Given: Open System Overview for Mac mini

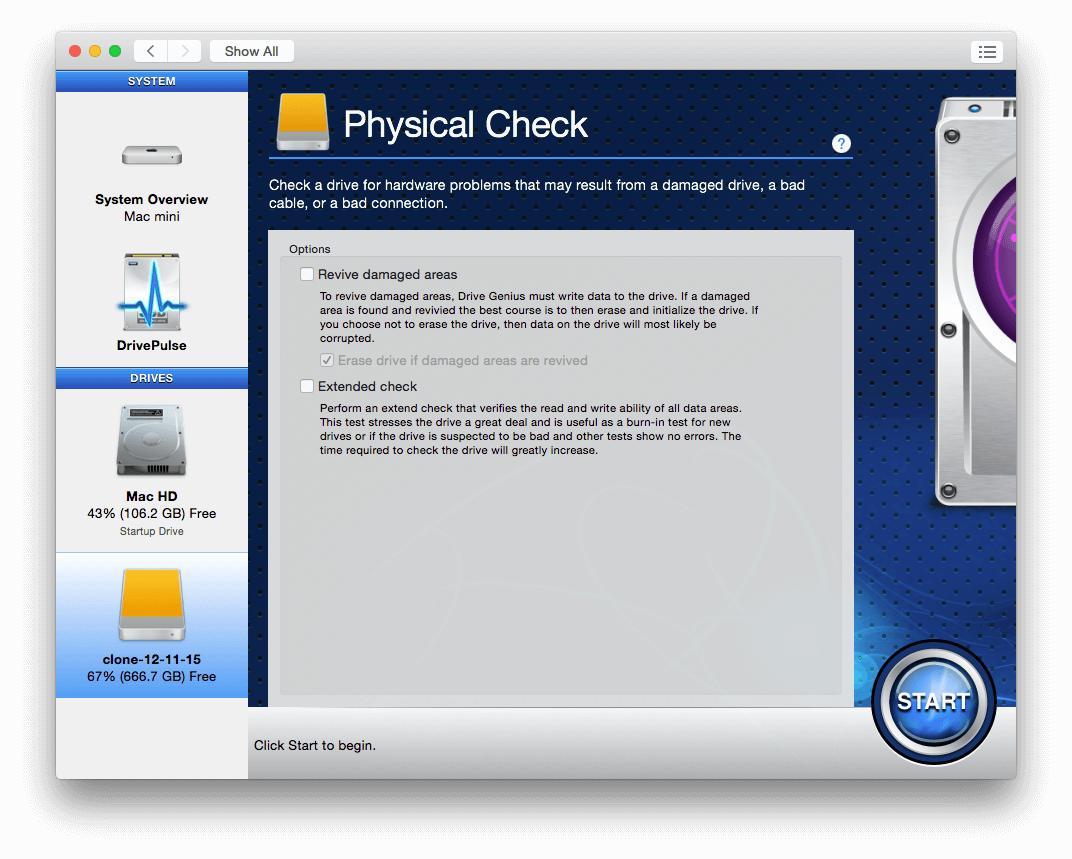Looking at the screenshot, I should click(151, 180).
